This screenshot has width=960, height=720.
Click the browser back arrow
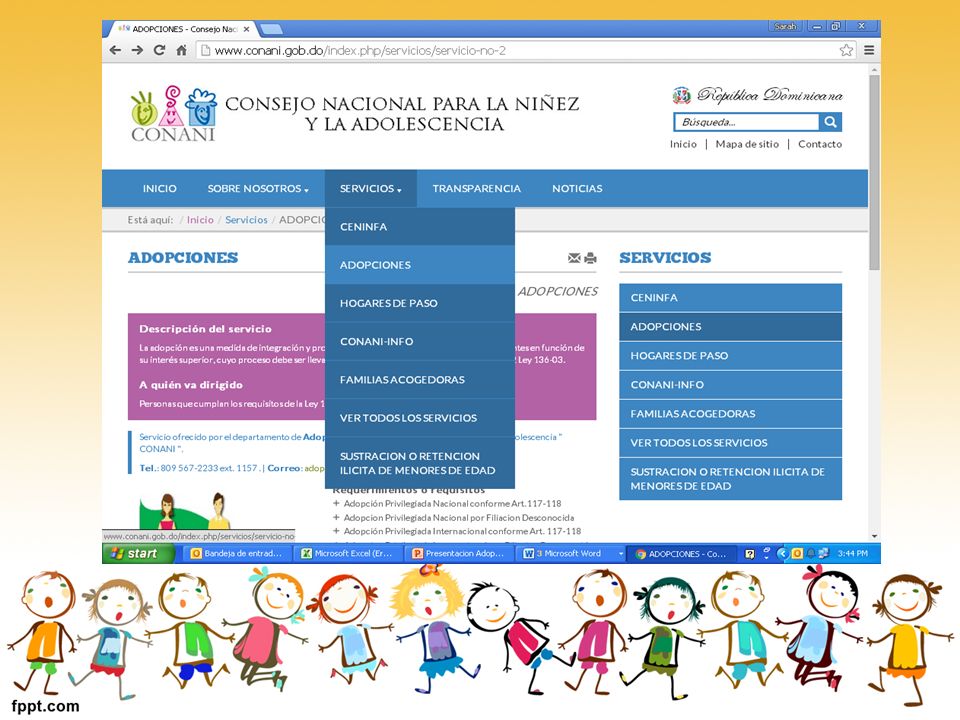point(115,50)
